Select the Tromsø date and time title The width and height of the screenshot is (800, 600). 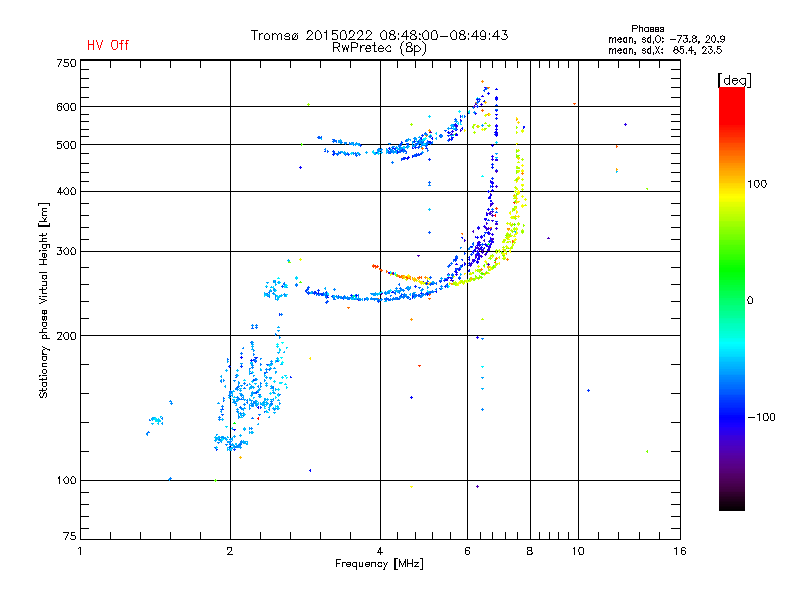click(x=379, y=35)
